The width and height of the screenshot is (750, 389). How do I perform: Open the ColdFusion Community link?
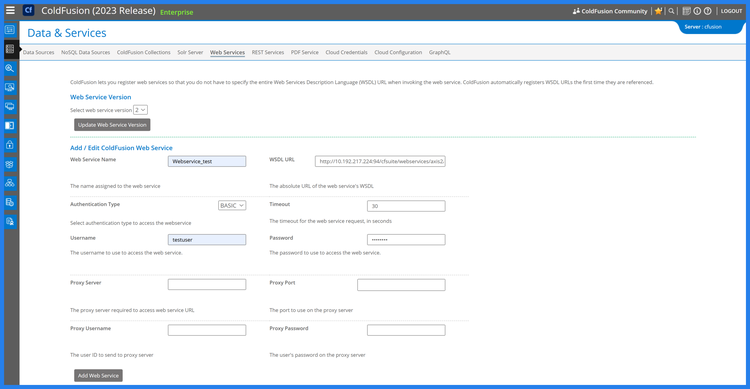click(614, 11)
